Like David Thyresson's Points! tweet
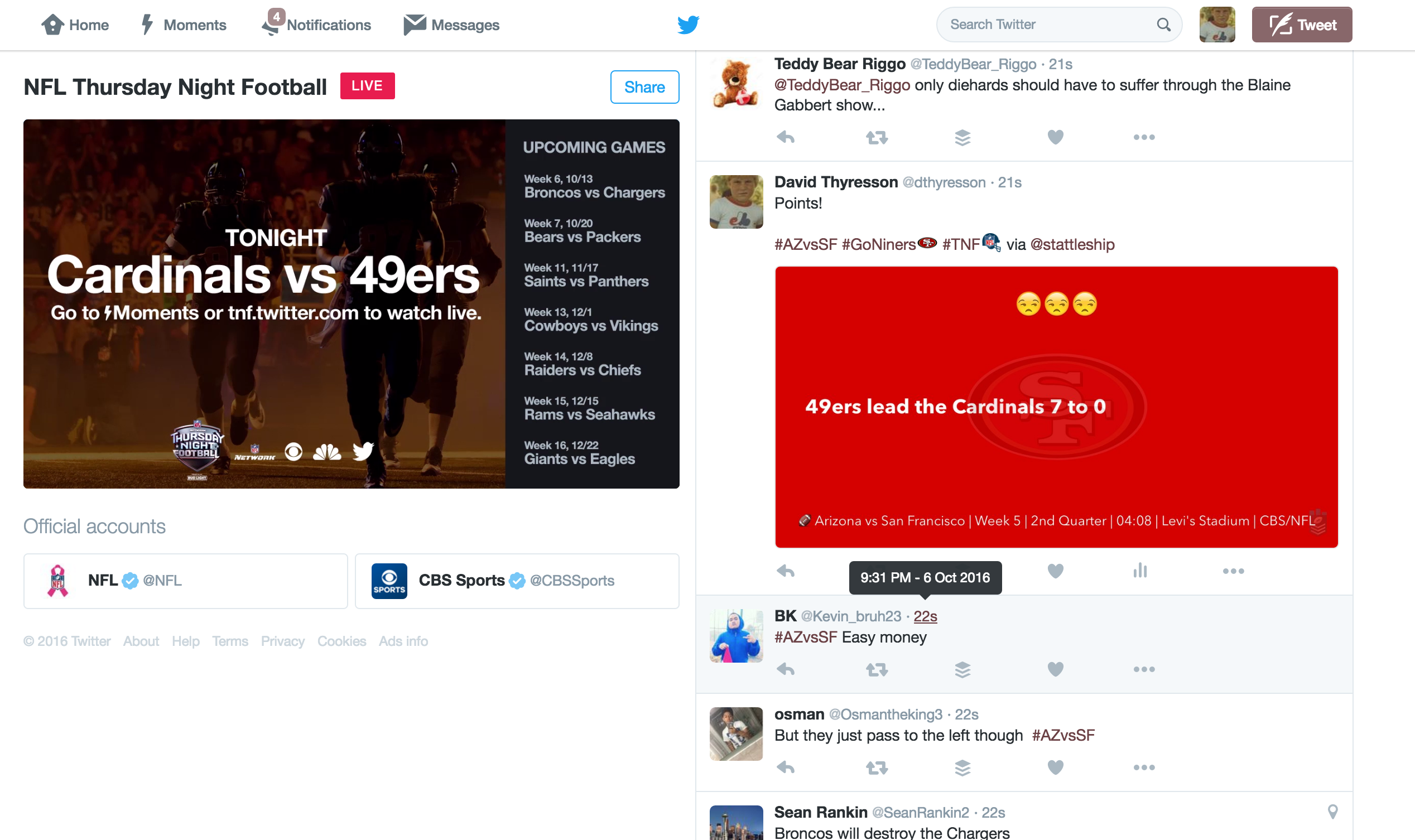 [1055, 571]
